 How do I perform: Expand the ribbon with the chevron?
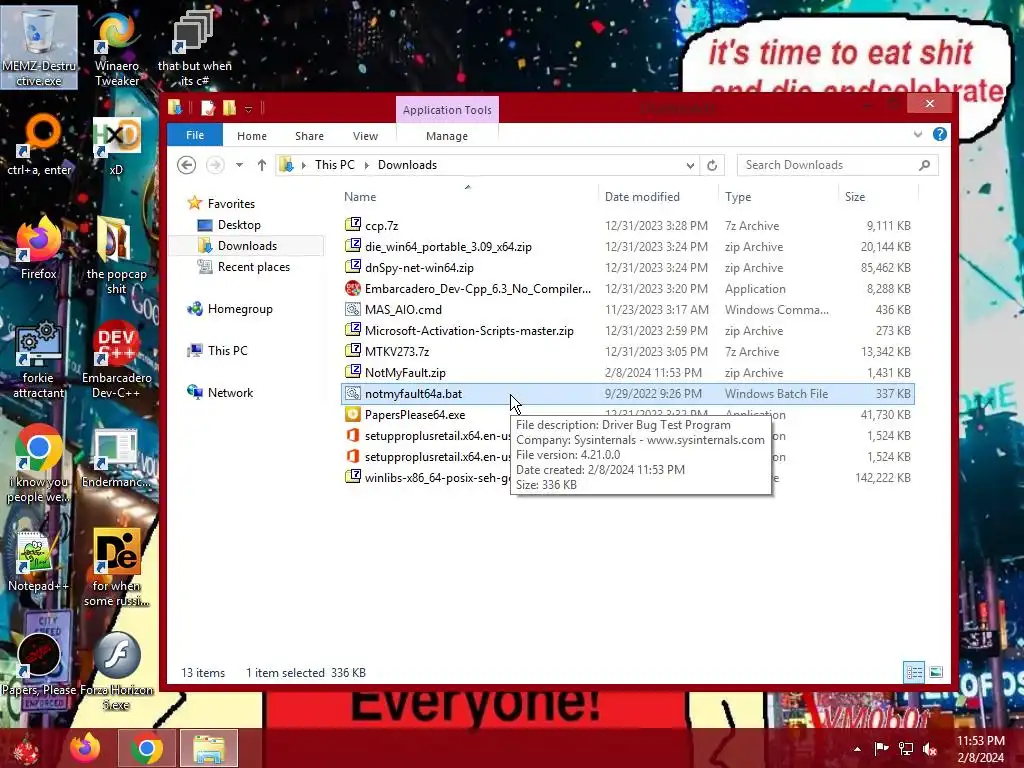[x=918, y=135]
